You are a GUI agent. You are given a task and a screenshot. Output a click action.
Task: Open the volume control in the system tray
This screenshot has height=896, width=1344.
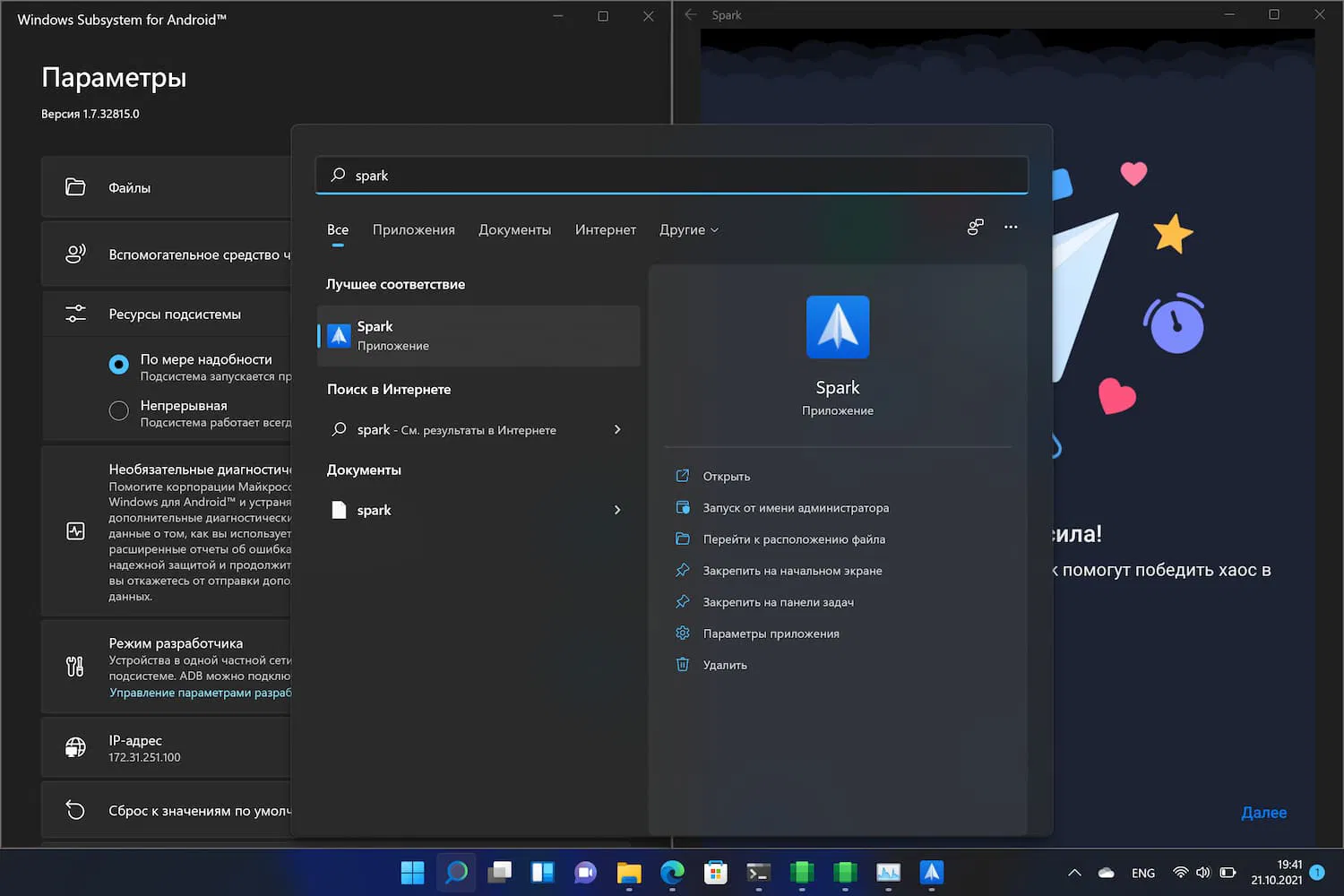(1203, 873)
